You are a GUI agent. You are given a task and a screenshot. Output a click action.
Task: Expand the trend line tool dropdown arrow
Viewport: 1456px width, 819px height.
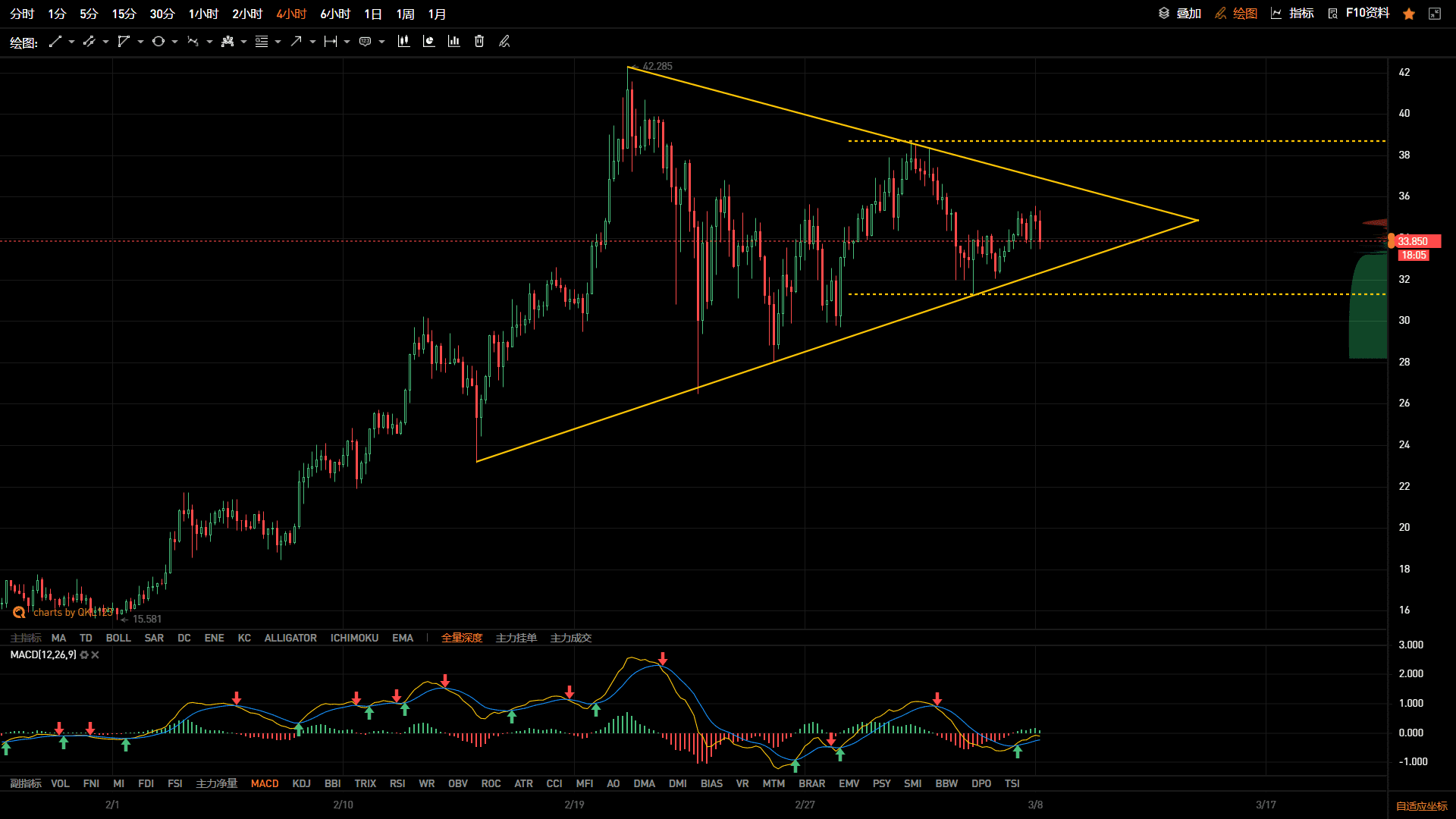tap(71, 42)
